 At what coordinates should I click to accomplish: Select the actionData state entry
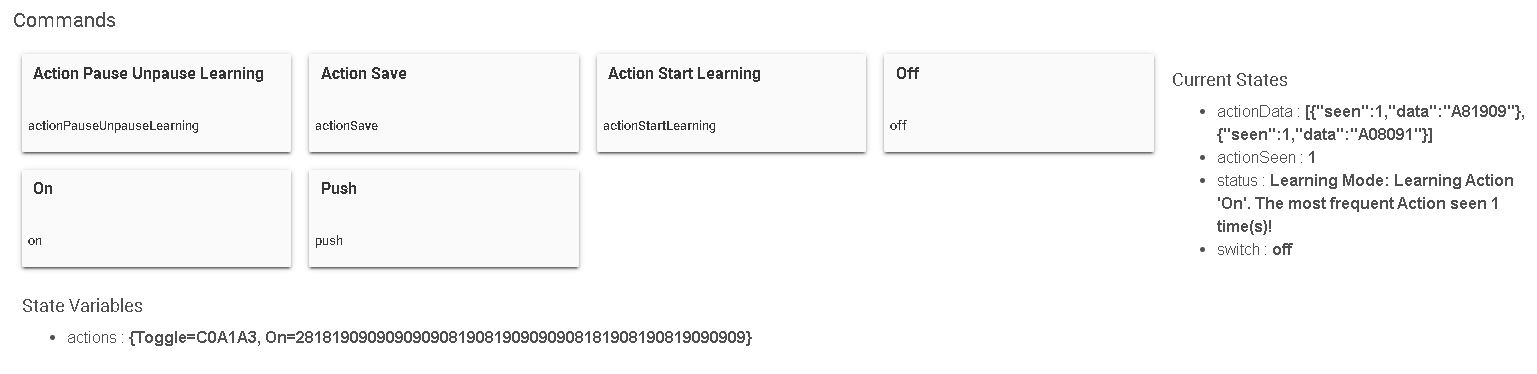(1370, 122)
